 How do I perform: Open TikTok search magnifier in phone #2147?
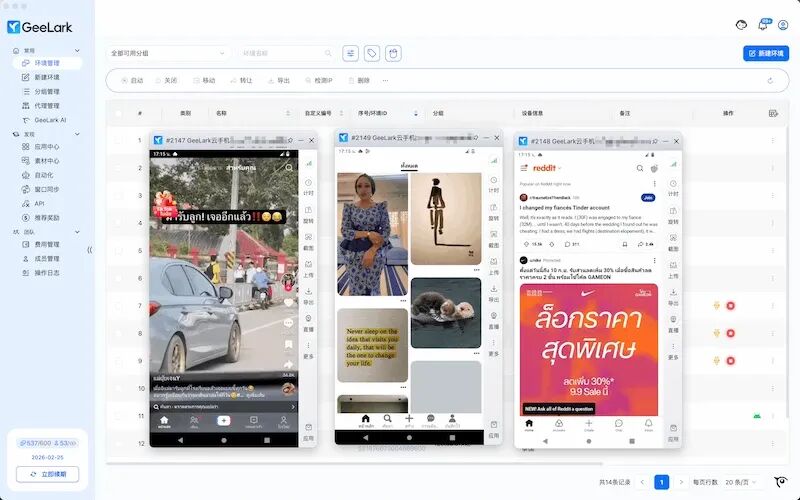click(x=289, y=167)
